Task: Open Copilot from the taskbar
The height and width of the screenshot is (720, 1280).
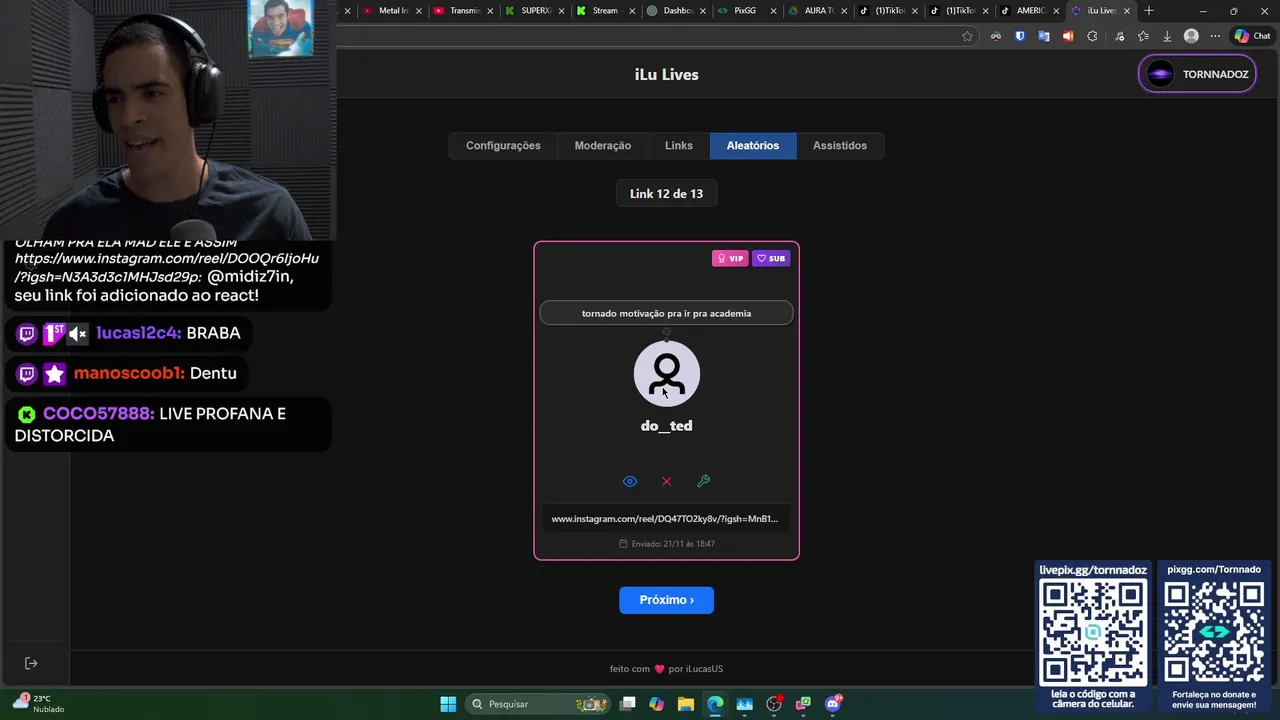Action: (656, 704)
